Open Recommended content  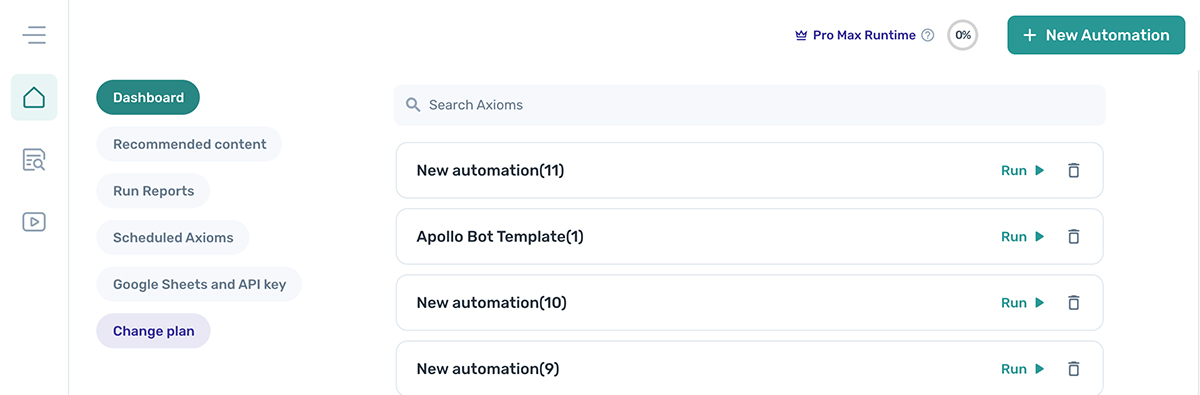click(x=190, y=144)
